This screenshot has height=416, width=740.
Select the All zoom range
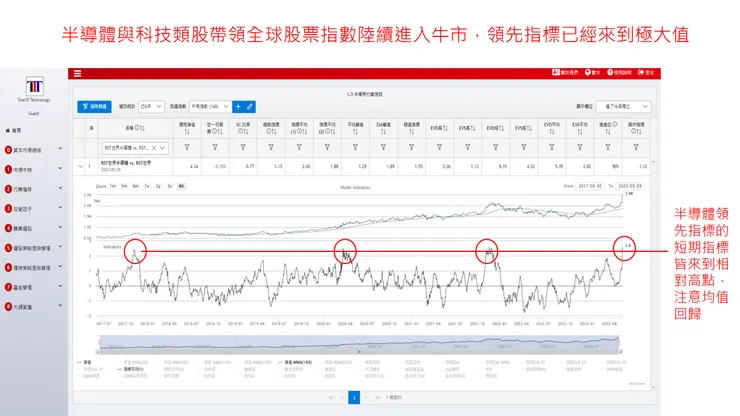181,186
